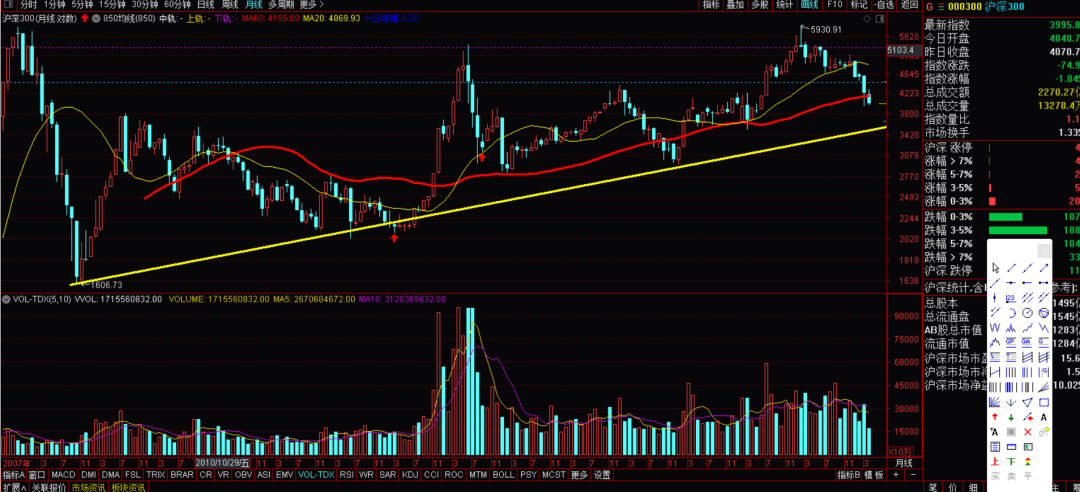Switch to the 日线 daily chart

(205, 5)
